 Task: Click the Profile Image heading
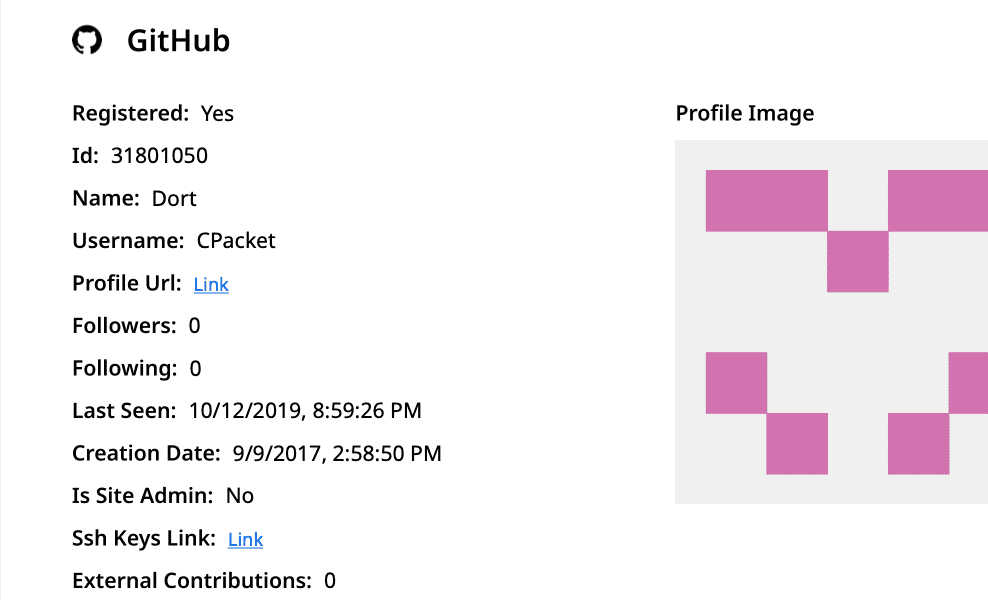point(744,113)
